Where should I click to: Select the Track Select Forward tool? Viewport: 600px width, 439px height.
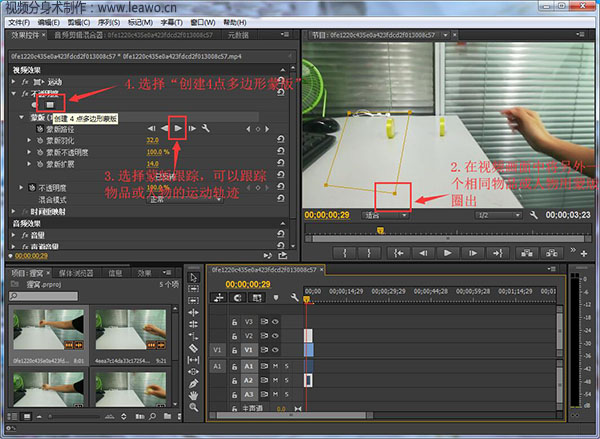[194, 289]
